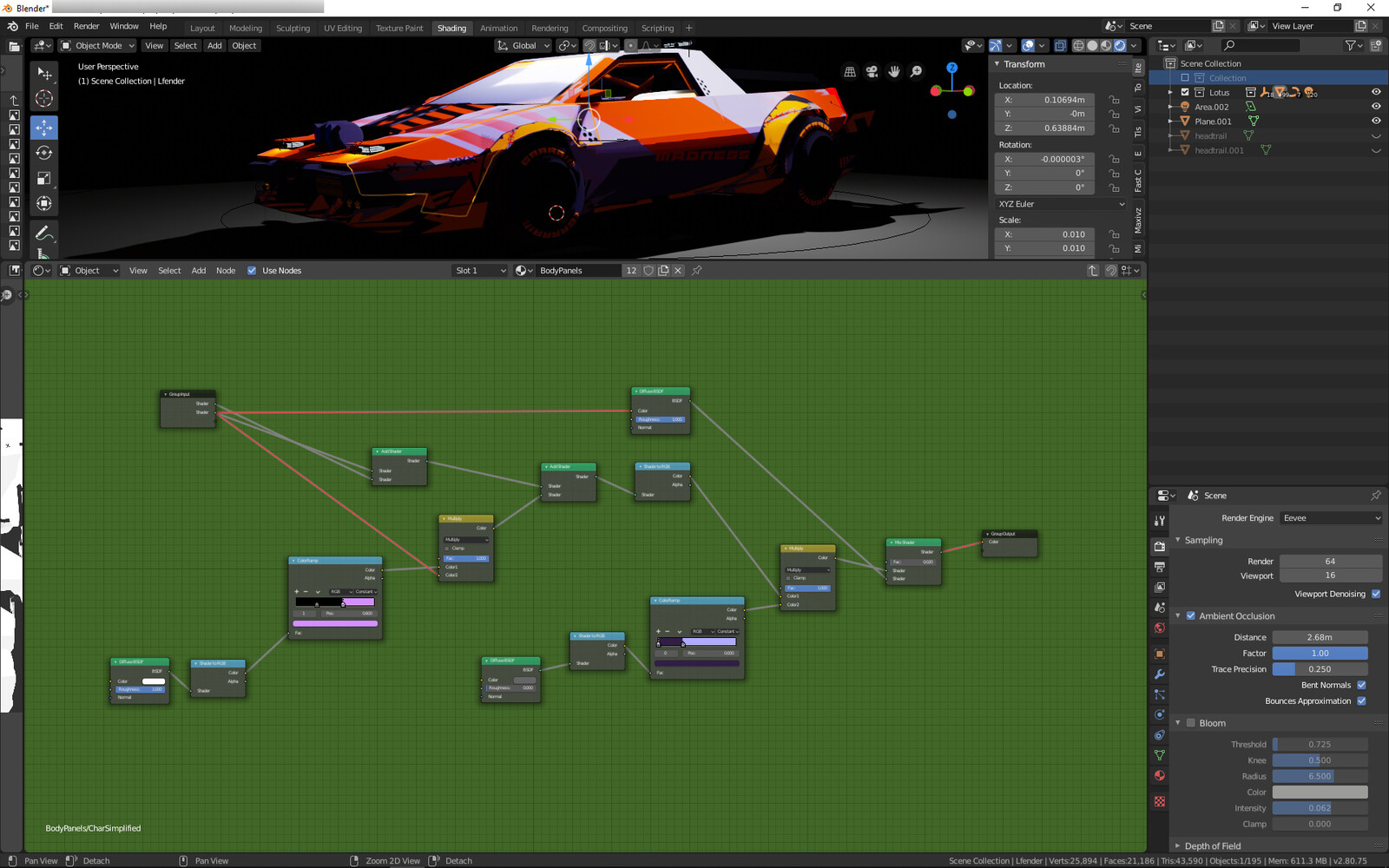Image resolution: width=1389 pixels, height=868 pixels.
Task: Click the BodyPanels material name field
Action: click(578, 271)
